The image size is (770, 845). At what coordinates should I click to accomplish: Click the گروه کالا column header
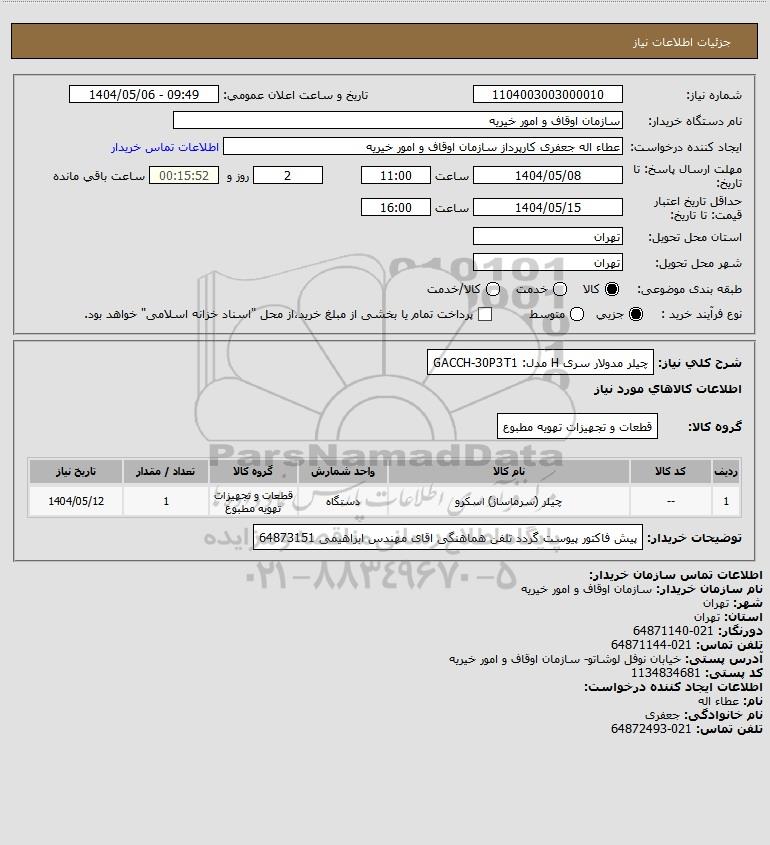click(x=253, y=472)
